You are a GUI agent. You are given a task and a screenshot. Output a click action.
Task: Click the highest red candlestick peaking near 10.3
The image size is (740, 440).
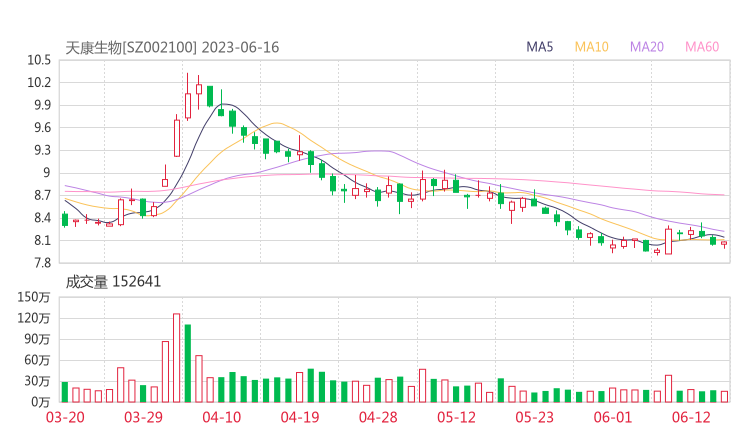pyautogui.click(x=188, y=97)
